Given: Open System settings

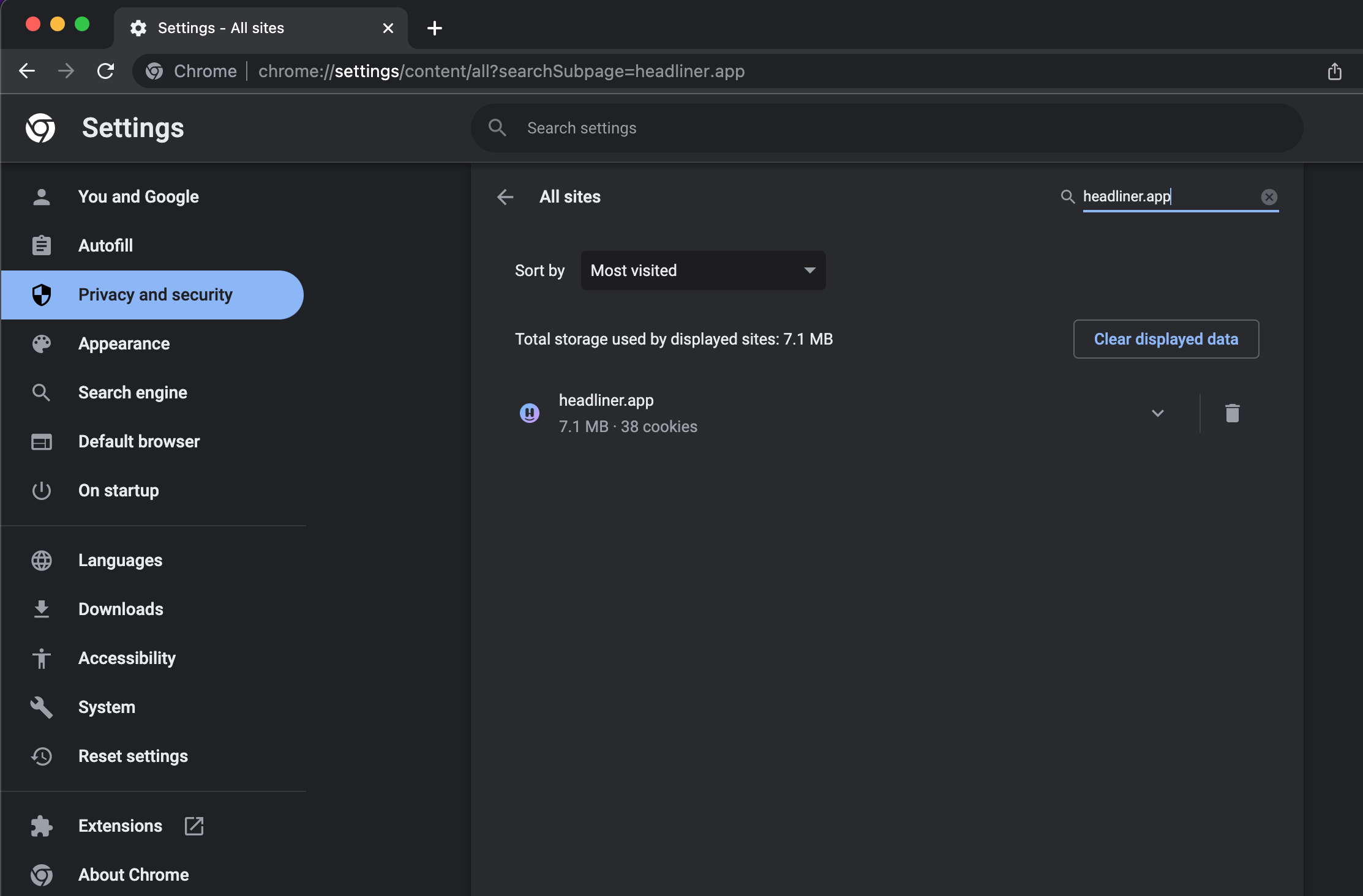Looking at the screenshot, I should (x=152, y=707).
